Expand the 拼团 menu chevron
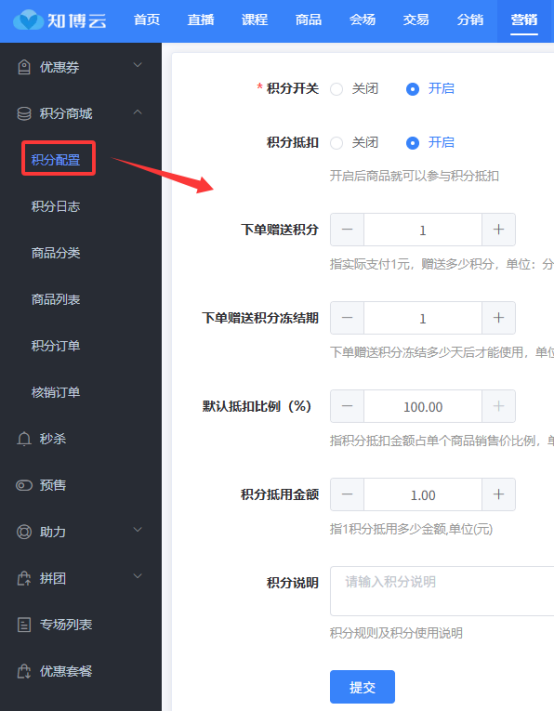 click(137, 576)
